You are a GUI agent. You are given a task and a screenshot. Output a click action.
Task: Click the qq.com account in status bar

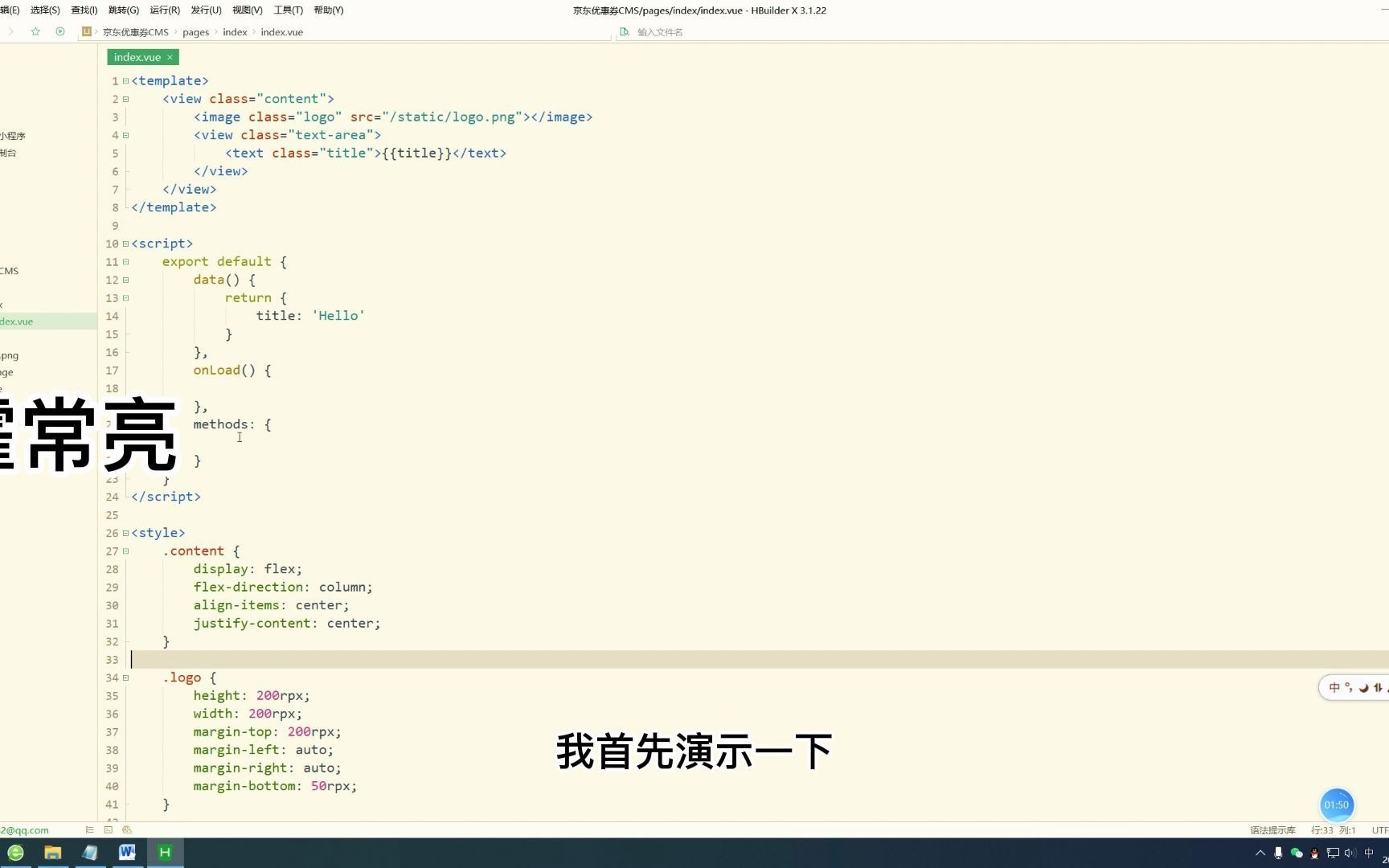[x=24, y=830]
